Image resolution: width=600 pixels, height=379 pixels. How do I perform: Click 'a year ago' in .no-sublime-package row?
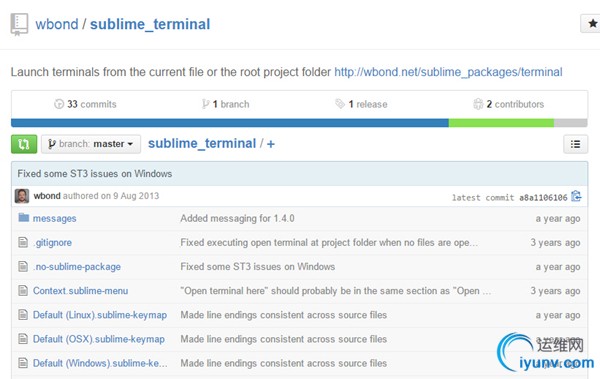(x=558, y=267)
